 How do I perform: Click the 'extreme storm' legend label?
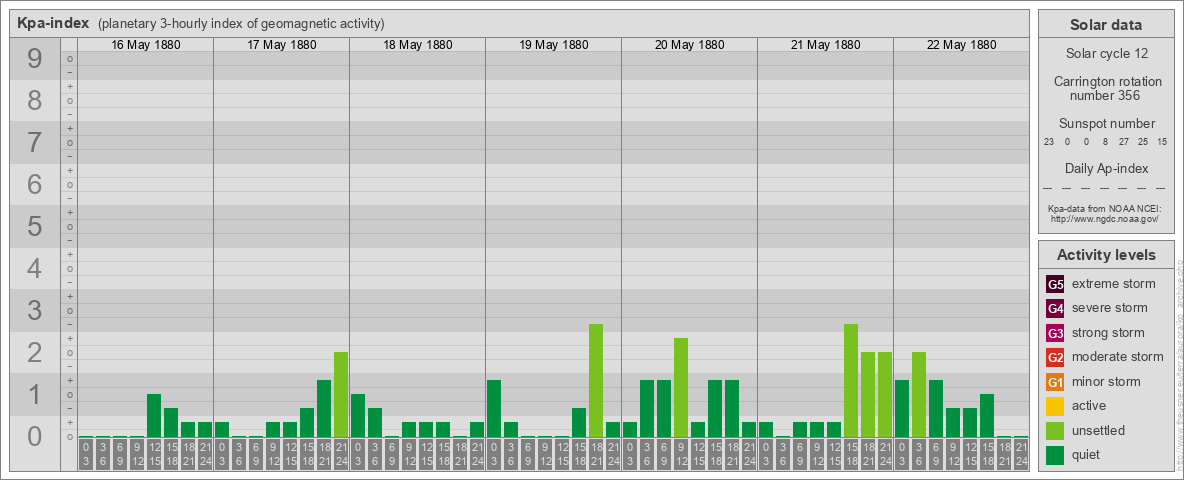1113,285
